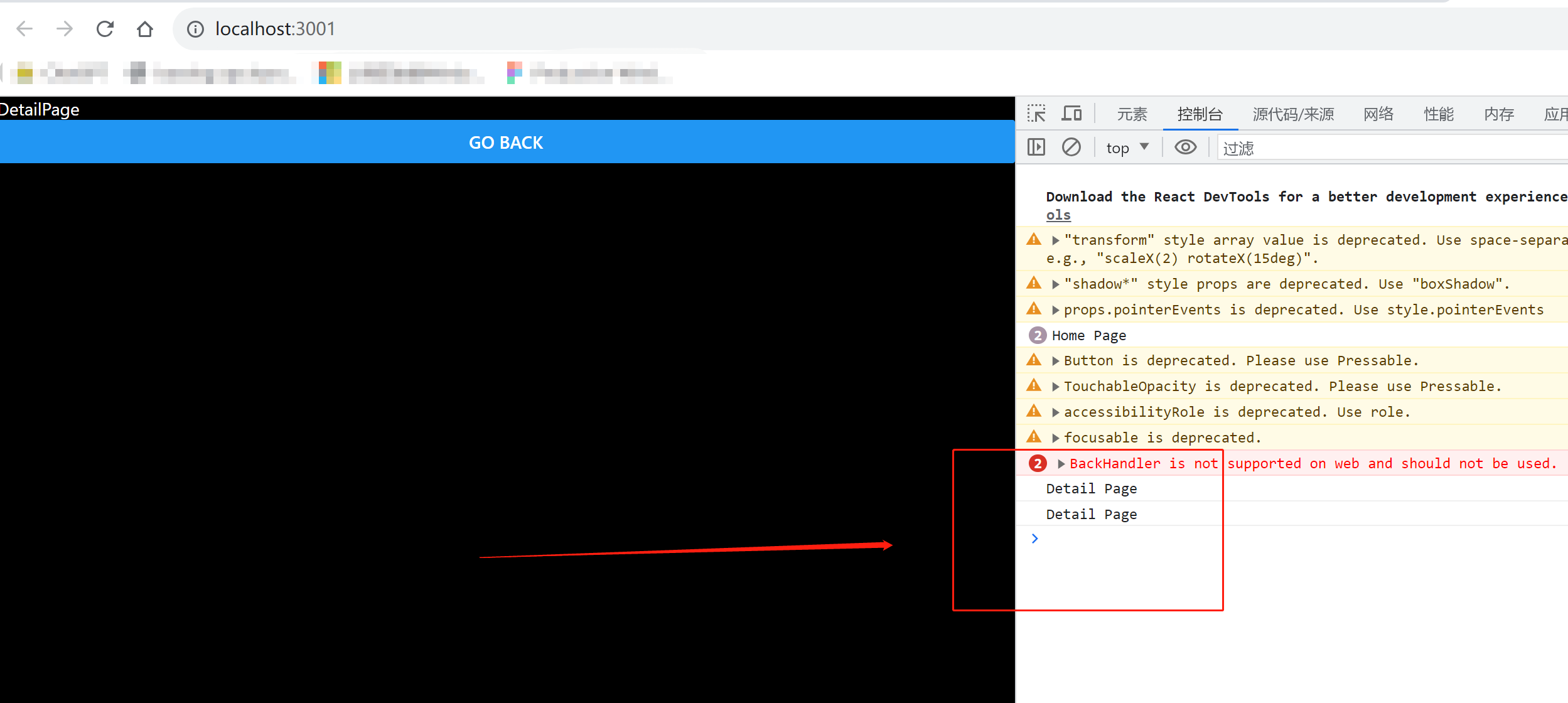Create a live expression with the eye icon
1568x703 pixels.
click(x=1185, y=146)
